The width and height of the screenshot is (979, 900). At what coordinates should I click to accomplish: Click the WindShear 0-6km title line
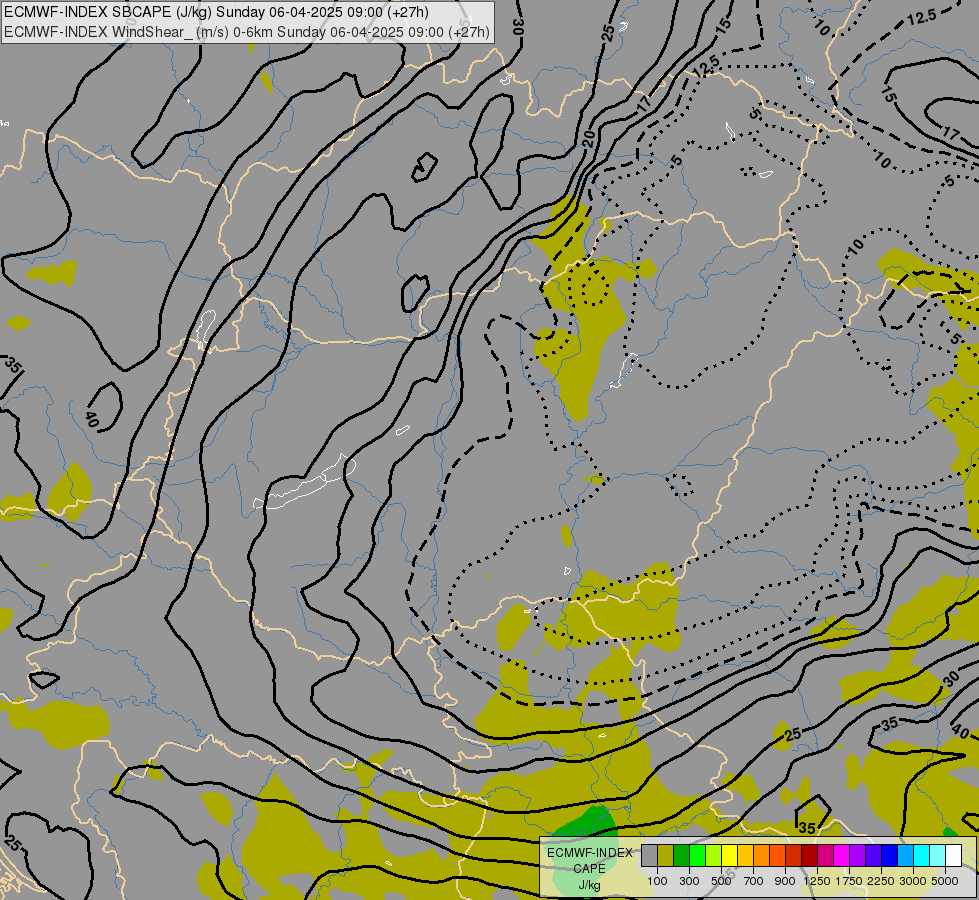pos(247,32)
